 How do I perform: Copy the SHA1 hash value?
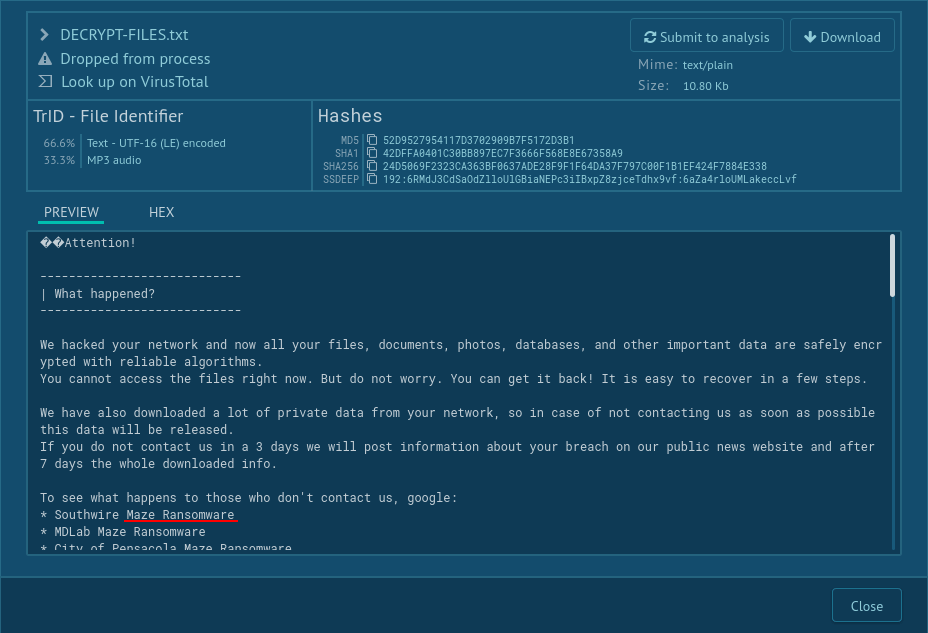(x=371, y=153)
